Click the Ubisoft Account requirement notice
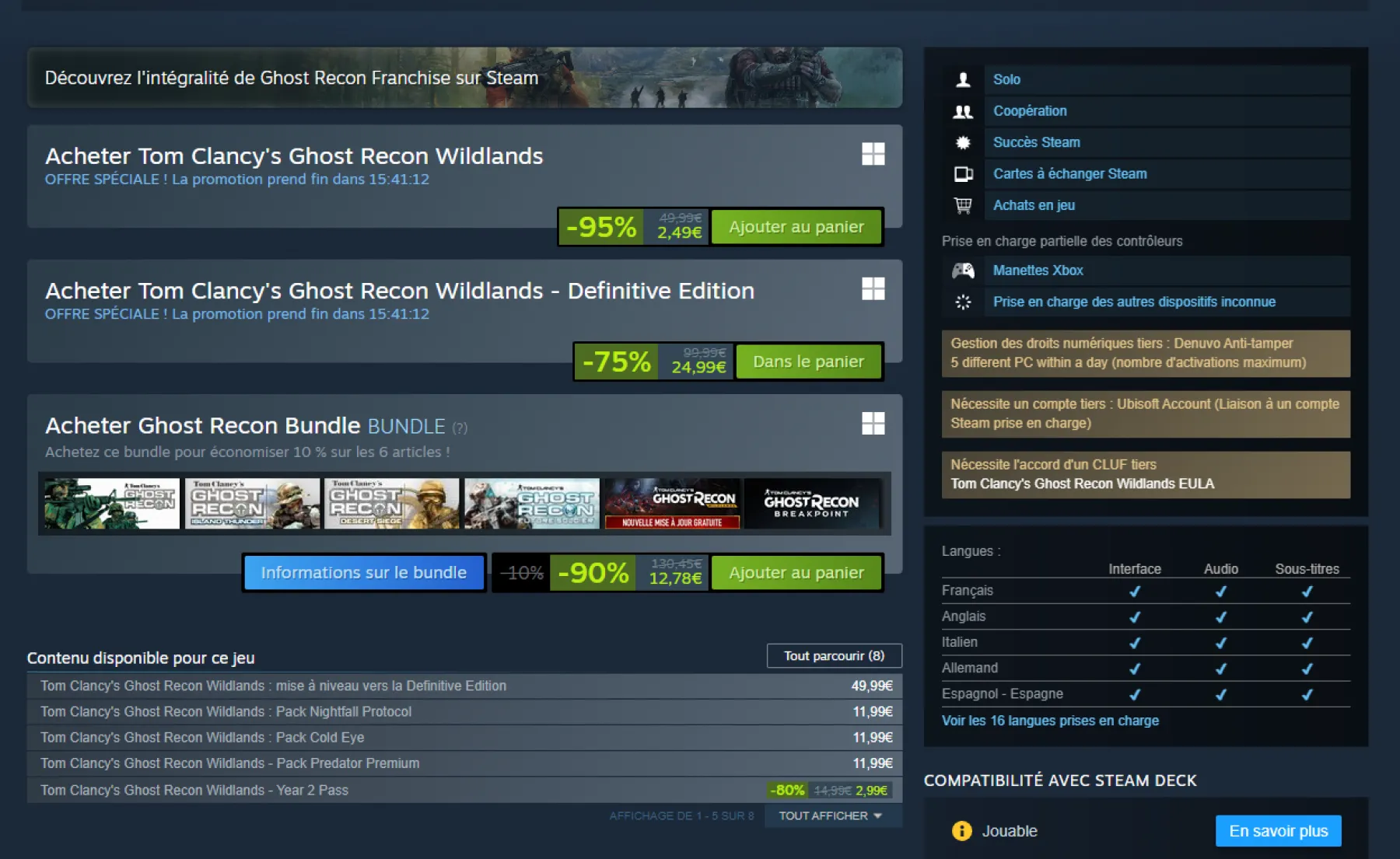This screenshot has width=1400, height=859. [1146, 414]
